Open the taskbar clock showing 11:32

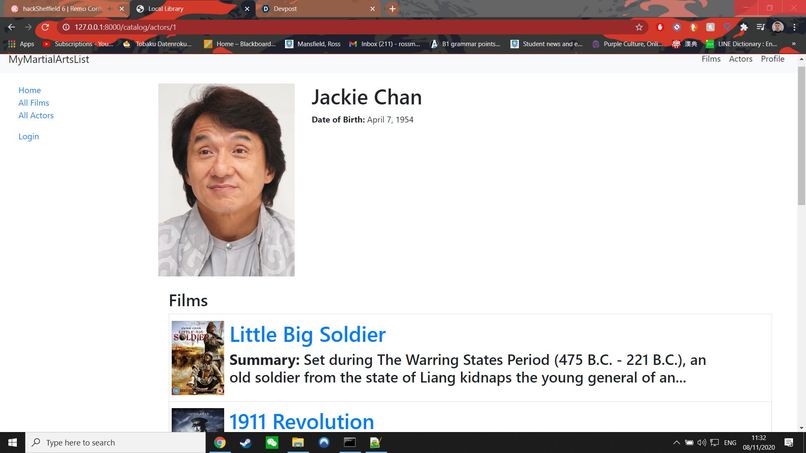click(759, 443)
